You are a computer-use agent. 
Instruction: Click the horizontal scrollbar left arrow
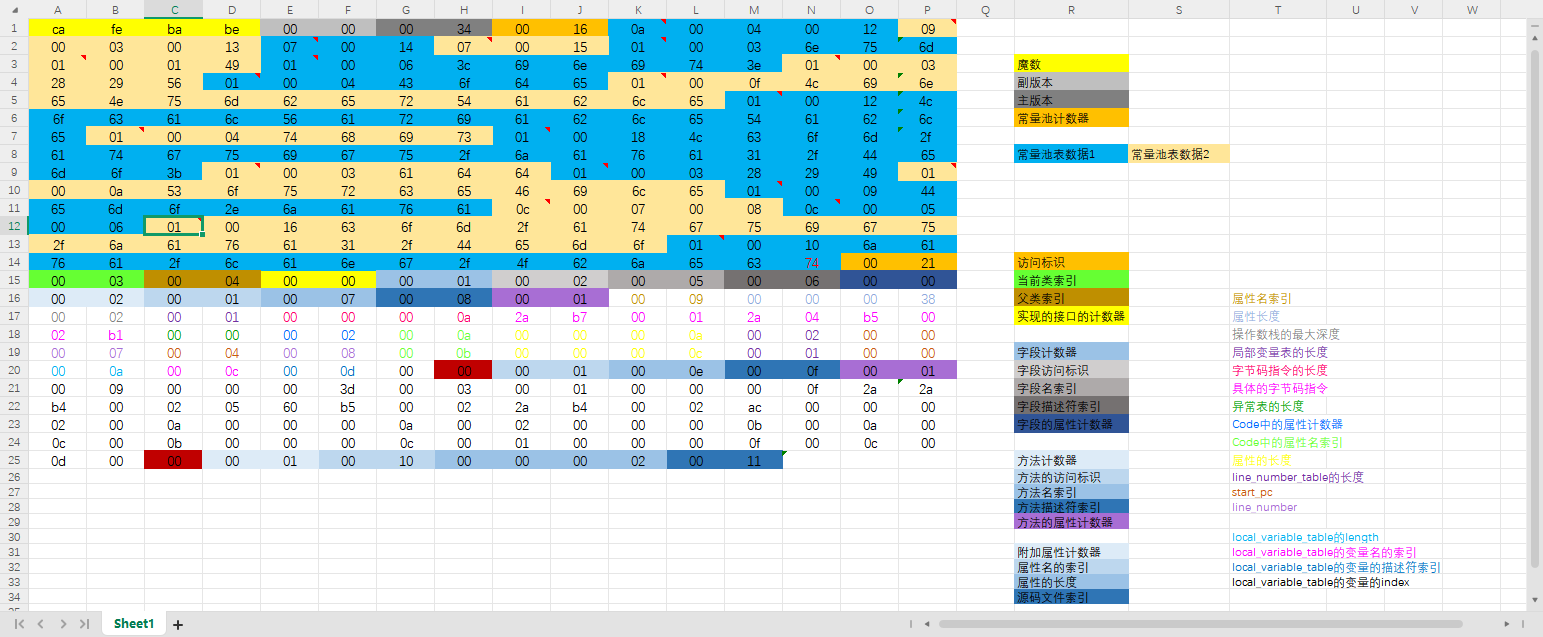click(x=927, y=624)
